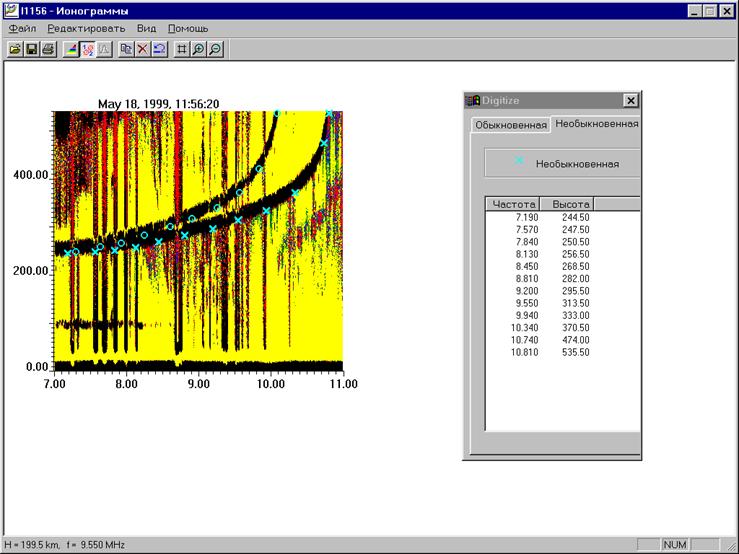Select the 9.550 frequency row in table

563,303
